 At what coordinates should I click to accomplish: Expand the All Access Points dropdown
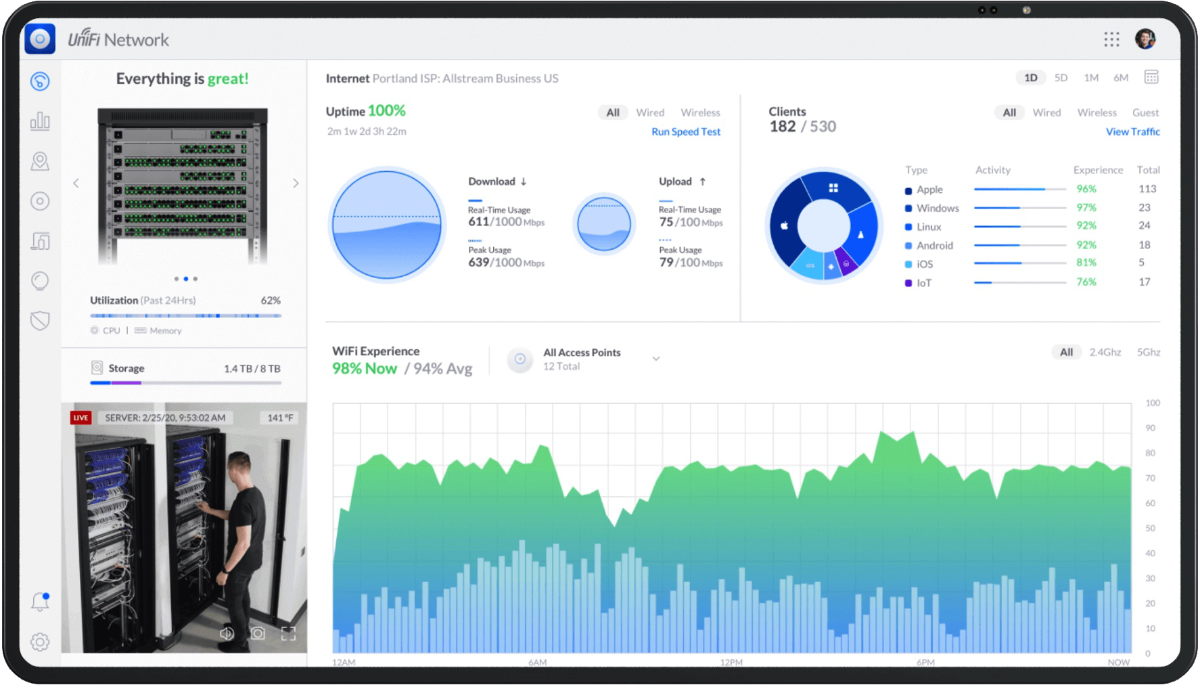pyautogui.click(x=656, y=359)
